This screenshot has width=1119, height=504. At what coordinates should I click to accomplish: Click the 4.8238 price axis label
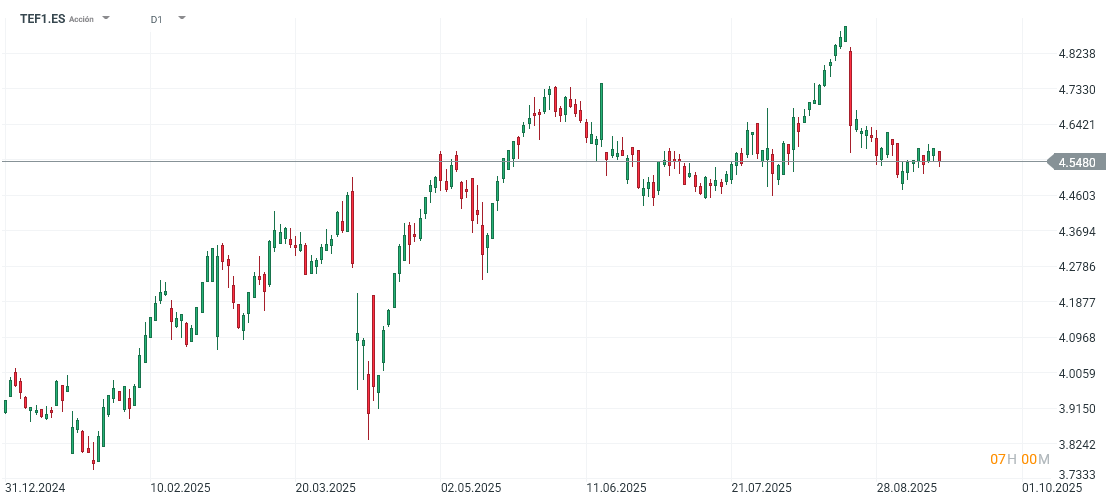click(x=1077, y=54)
